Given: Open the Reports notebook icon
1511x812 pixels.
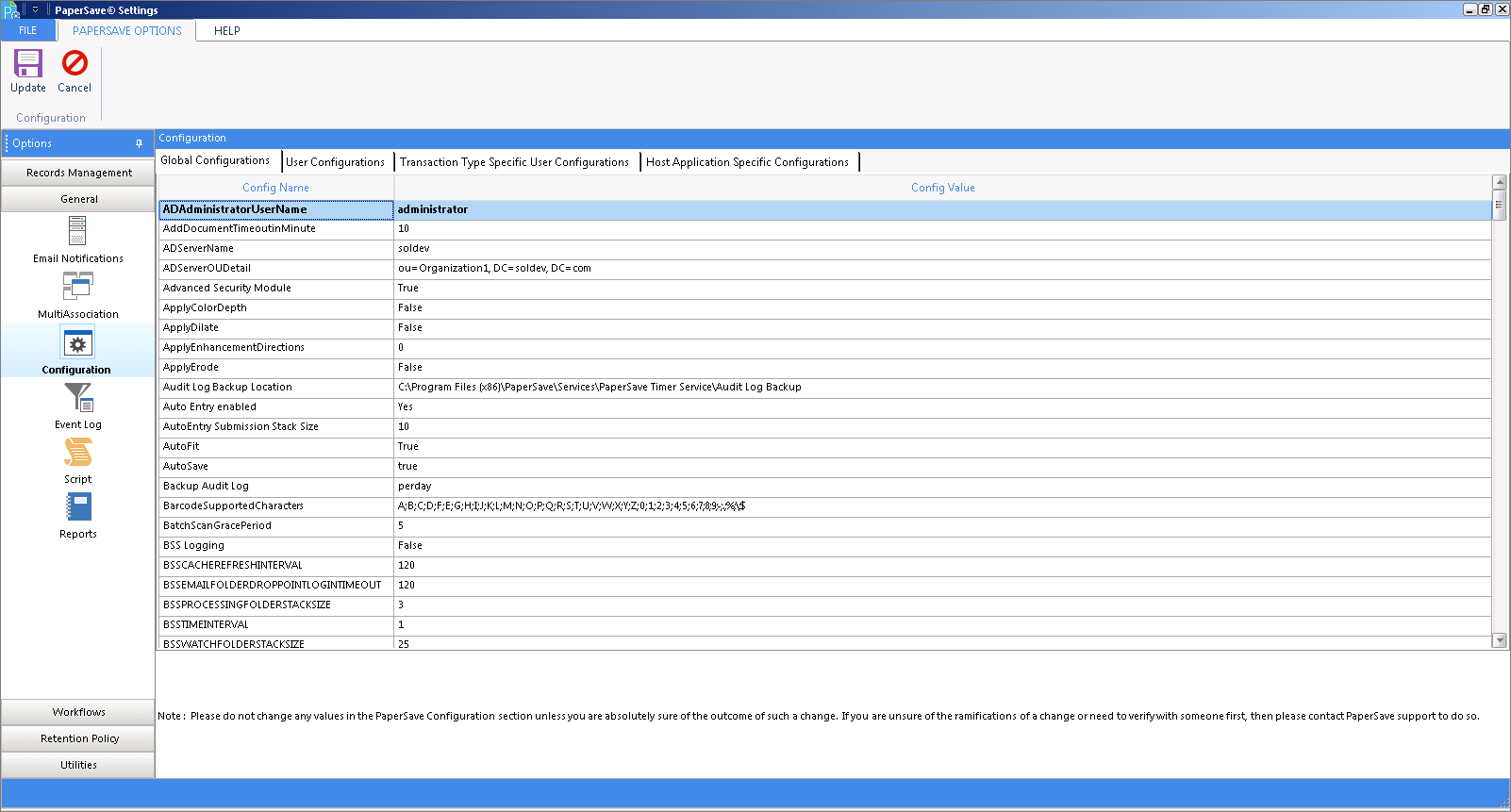Looking at the screenshot, I should (78, 507).
